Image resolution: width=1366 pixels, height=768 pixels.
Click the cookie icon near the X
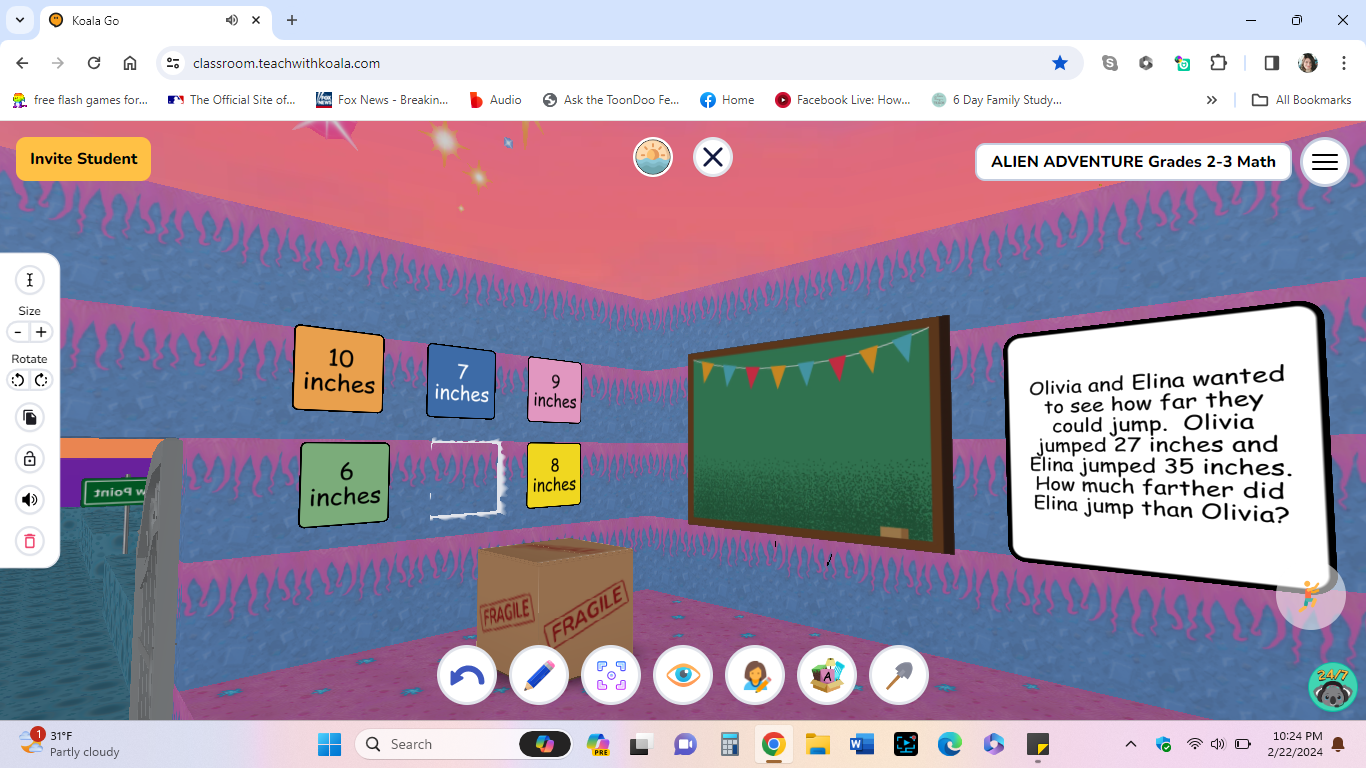click(x=652, y=157)
